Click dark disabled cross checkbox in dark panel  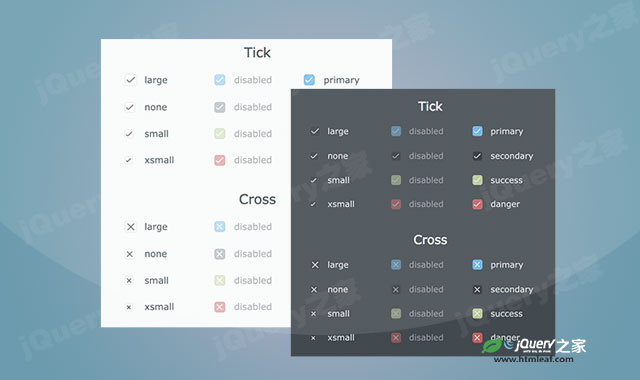click(x=396, y=289)
